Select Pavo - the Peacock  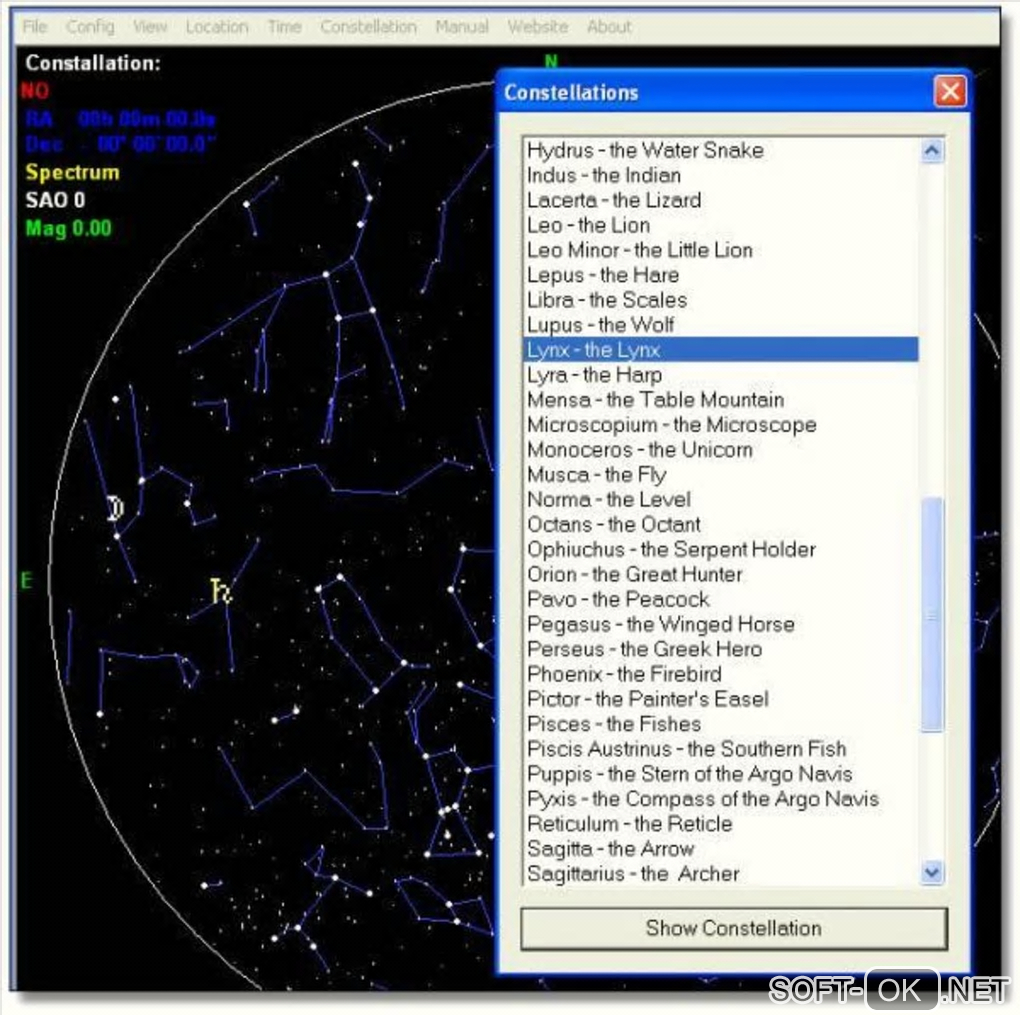point(720,599)
